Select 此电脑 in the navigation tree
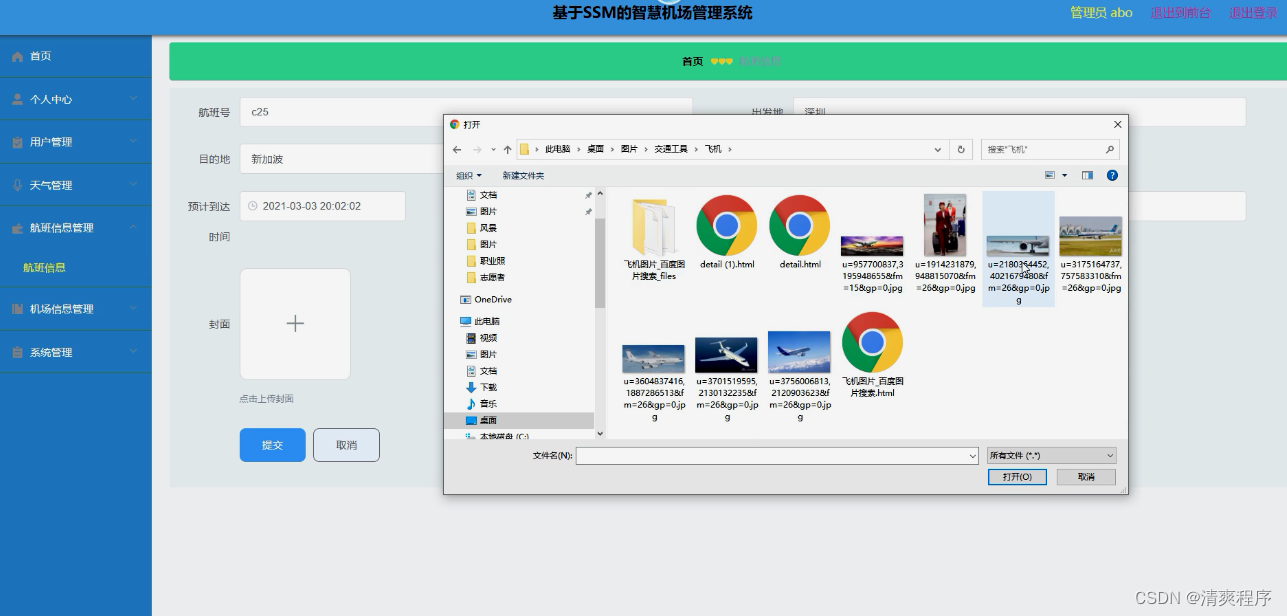The height and width of the screenshot is (616, 1287). coord(479,321)
